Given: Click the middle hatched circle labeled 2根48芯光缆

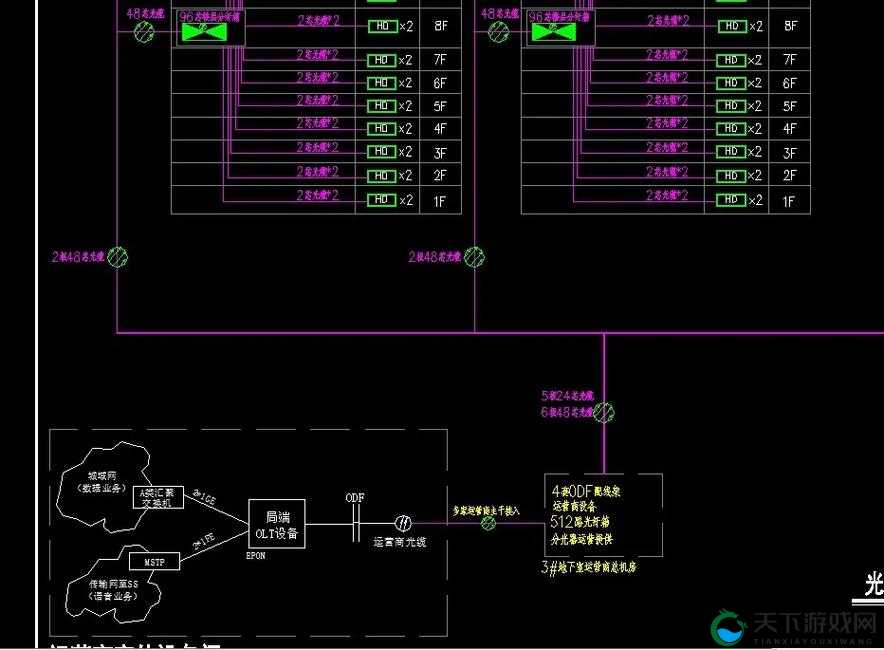Looking at the screenshot, I should pyautogui.click(x=474, y=257).
